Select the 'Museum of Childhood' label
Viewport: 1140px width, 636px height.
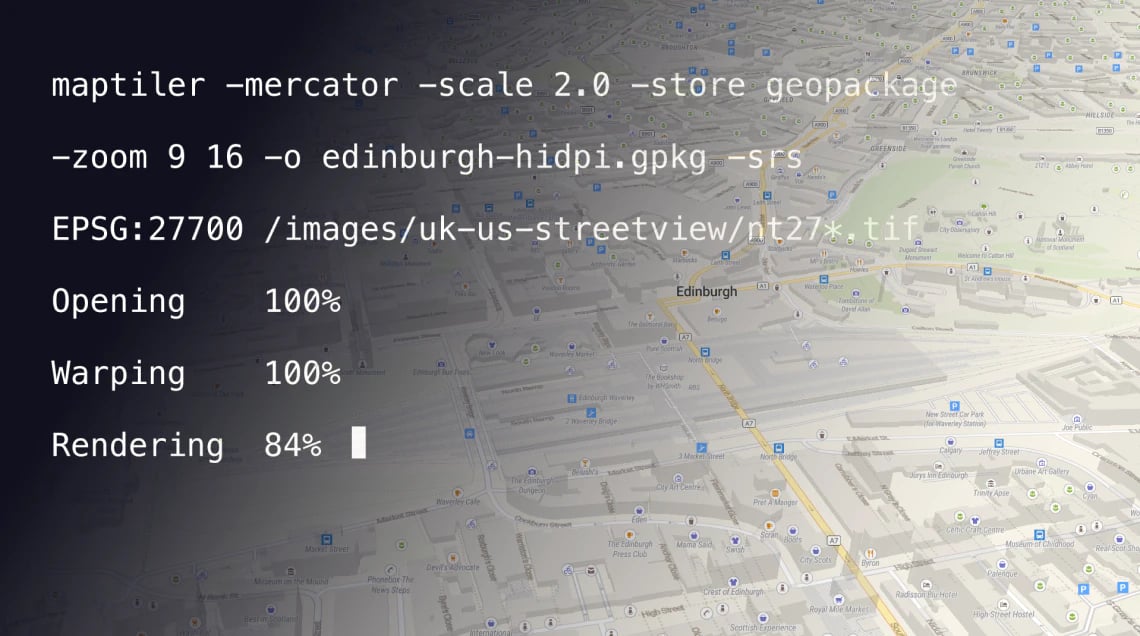point(1040,544)
